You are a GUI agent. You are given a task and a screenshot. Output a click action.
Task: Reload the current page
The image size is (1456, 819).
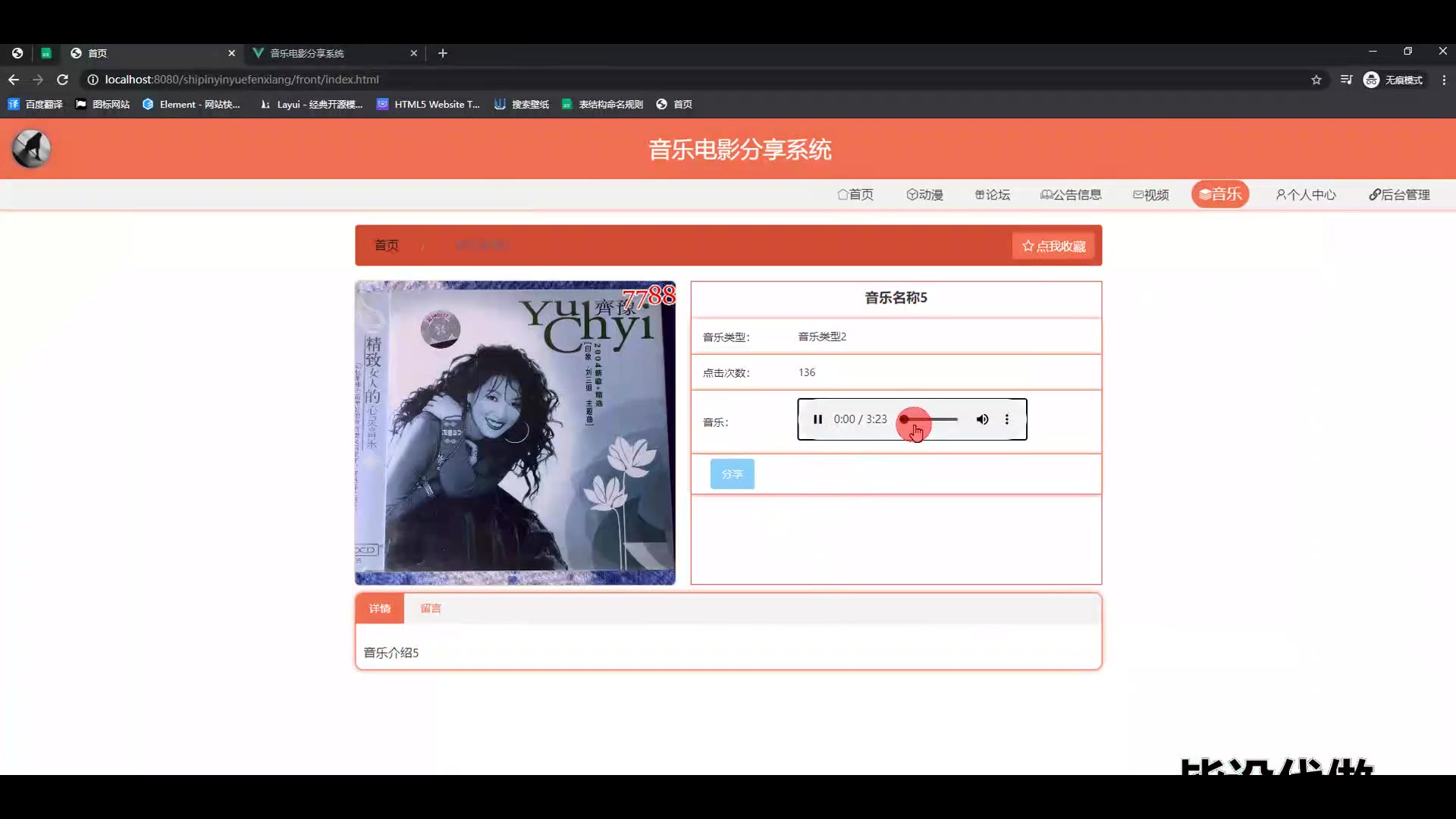[x=63, y=80]
